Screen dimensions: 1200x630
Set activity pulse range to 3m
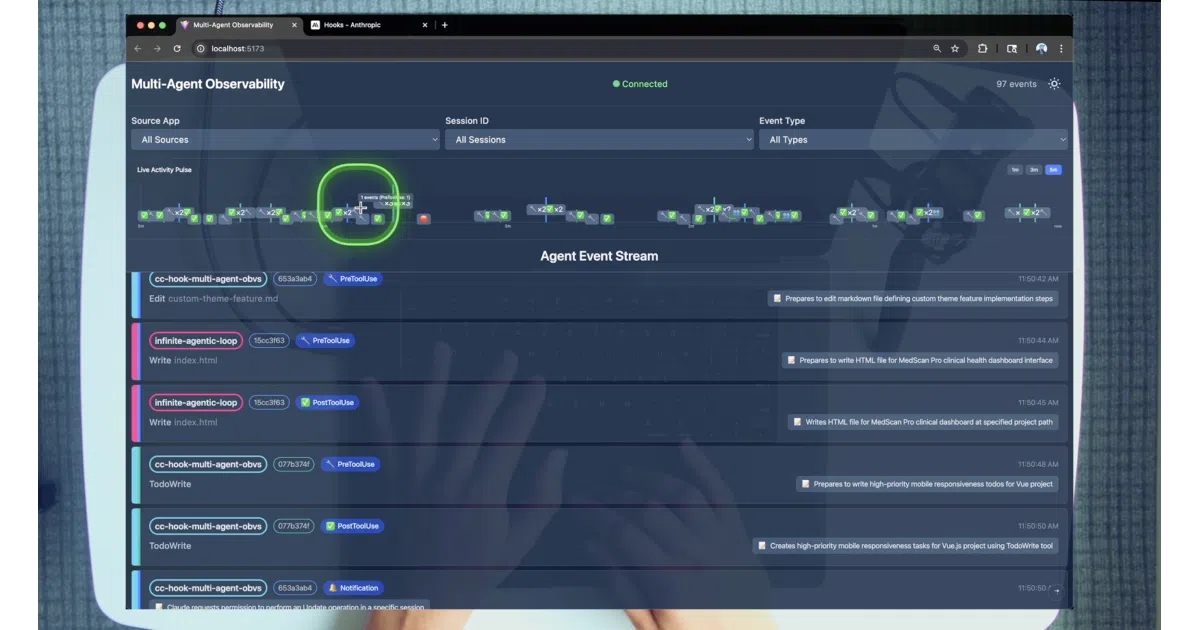click(1034, 170)
